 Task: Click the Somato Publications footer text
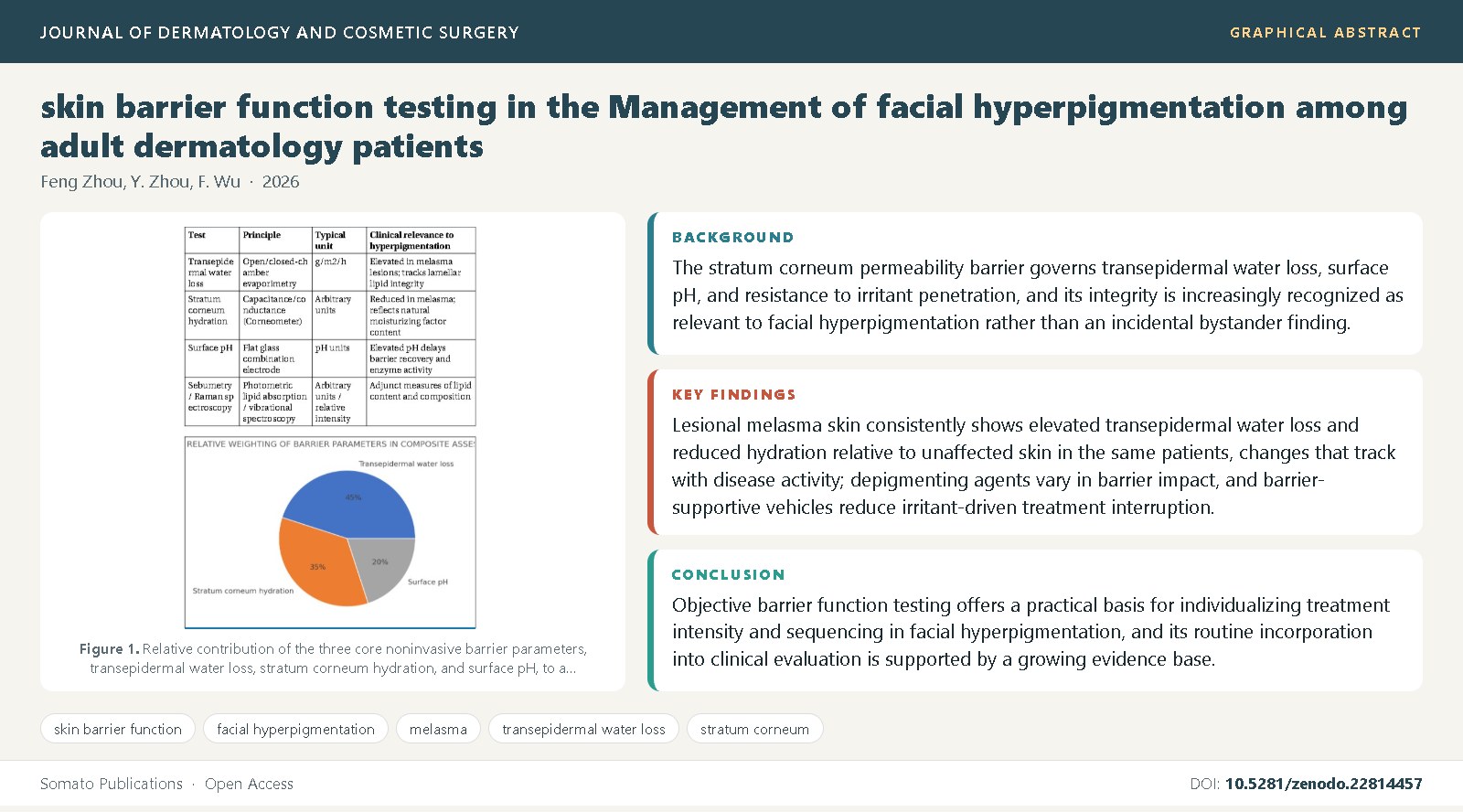click(112, 784)
